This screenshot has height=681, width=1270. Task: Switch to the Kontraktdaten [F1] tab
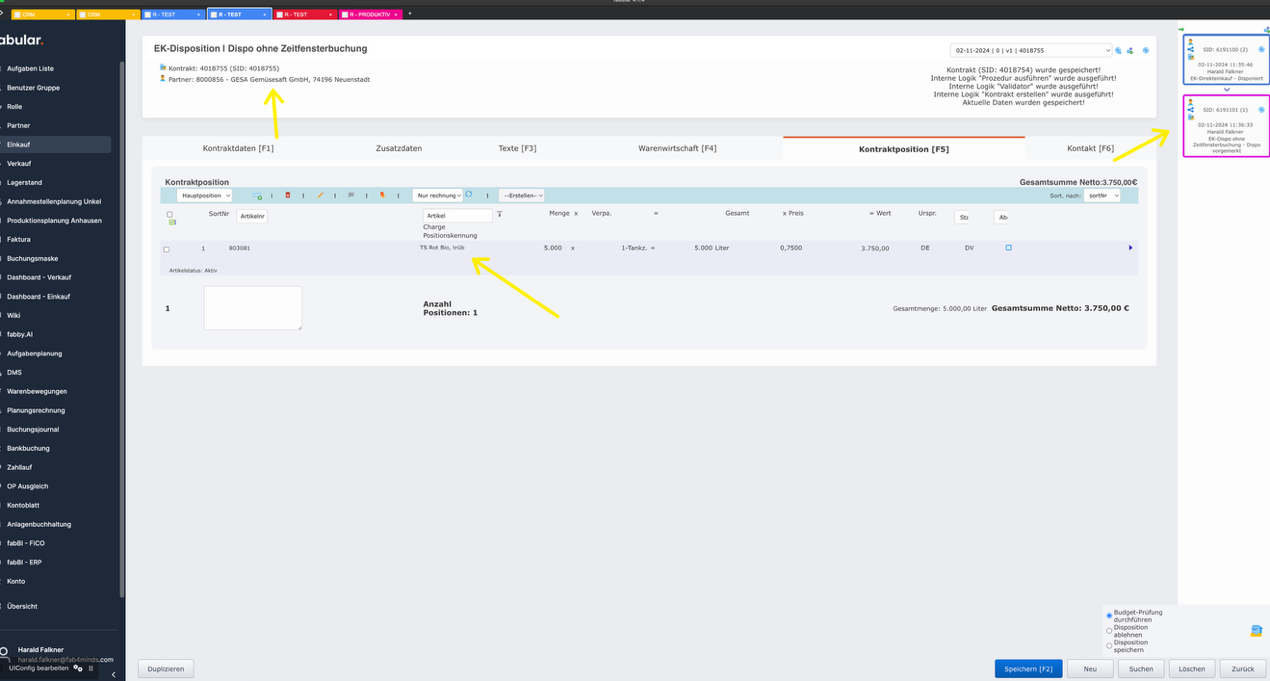click(x=238, y=148)
